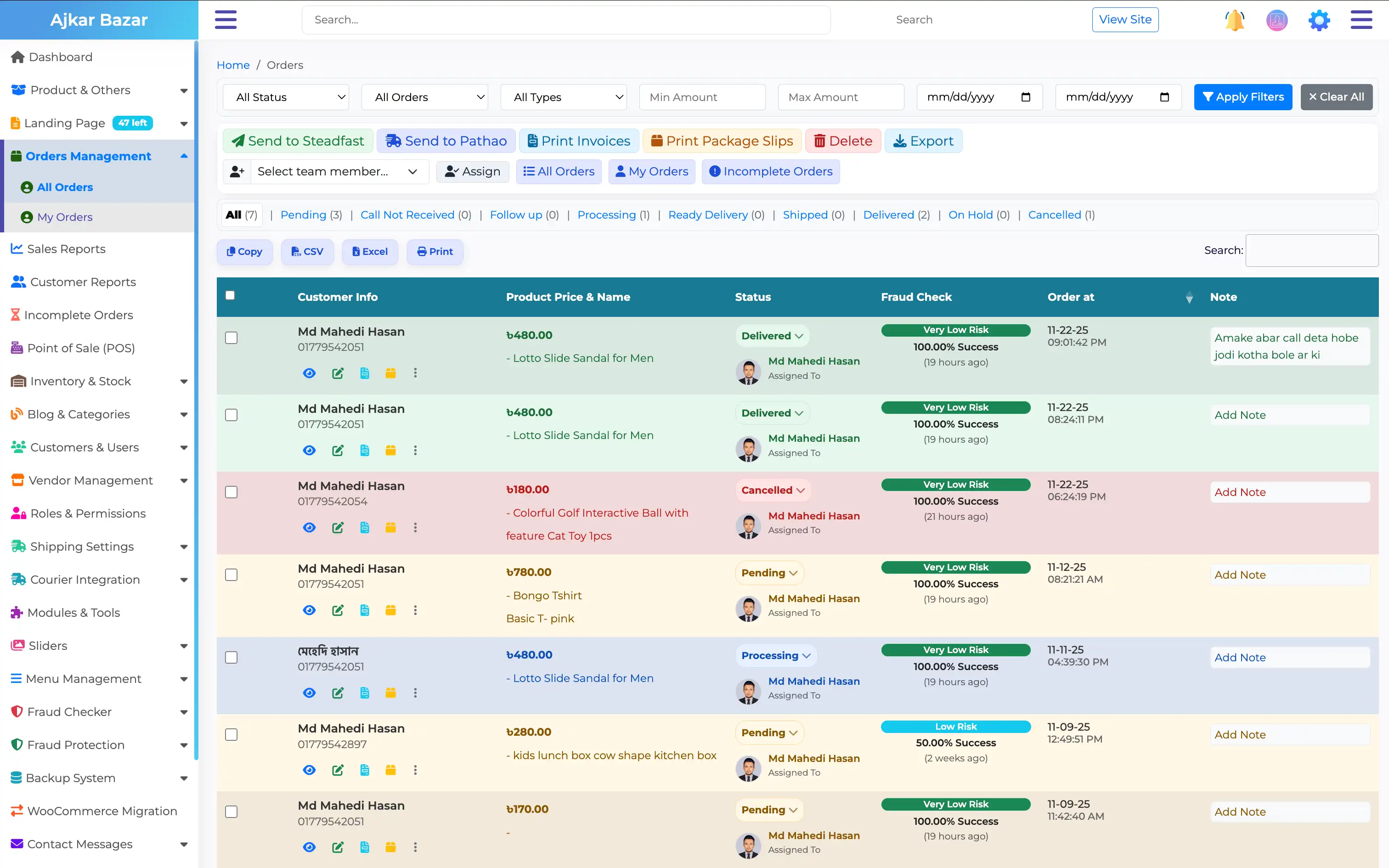Viewport: 1389px width, 868px height.
Task: Open the three-dot menu on Processing order
Action: tap(416, 693)
